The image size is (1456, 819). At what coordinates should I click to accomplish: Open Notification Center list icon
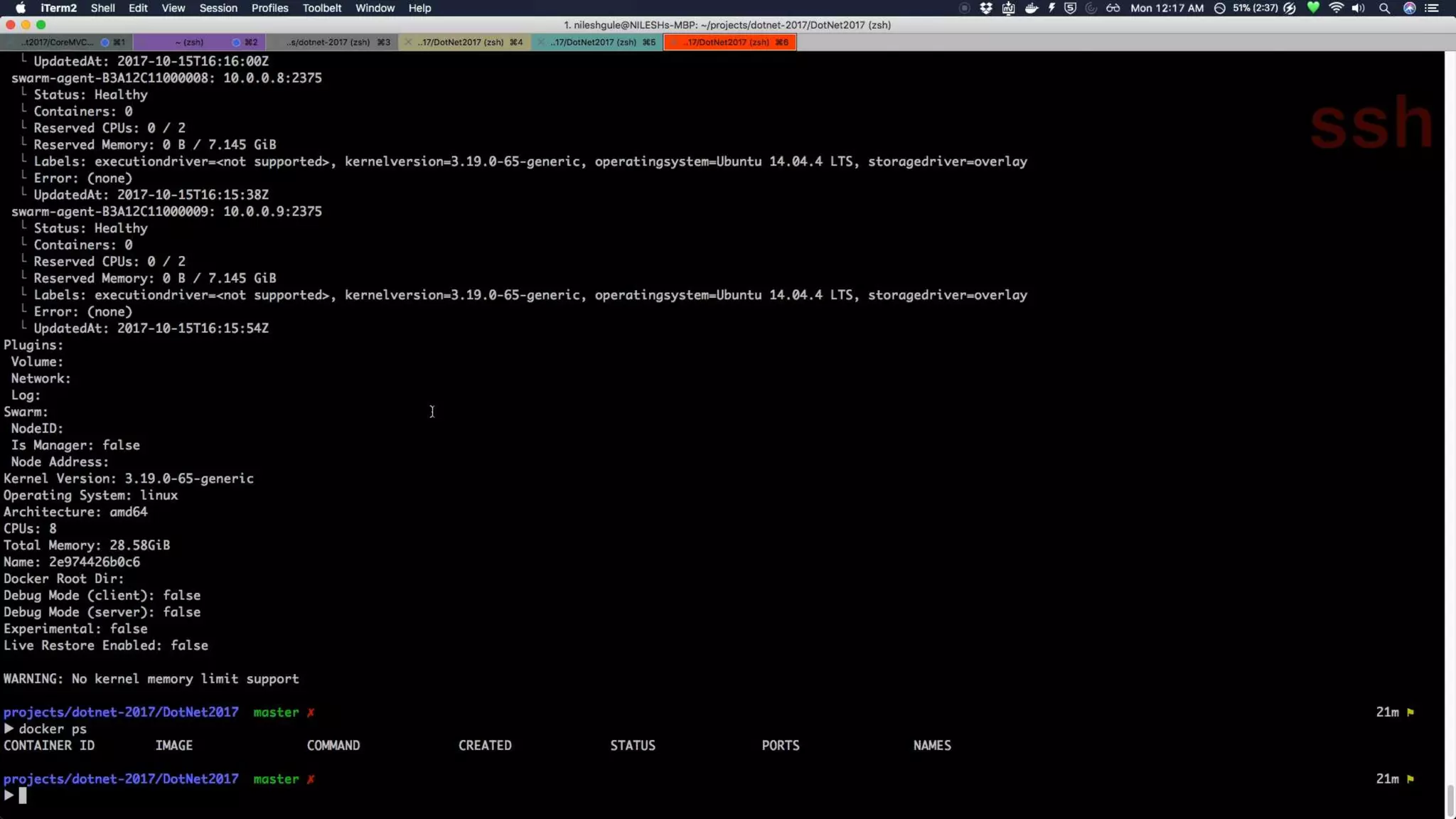tap(1433, 8)
